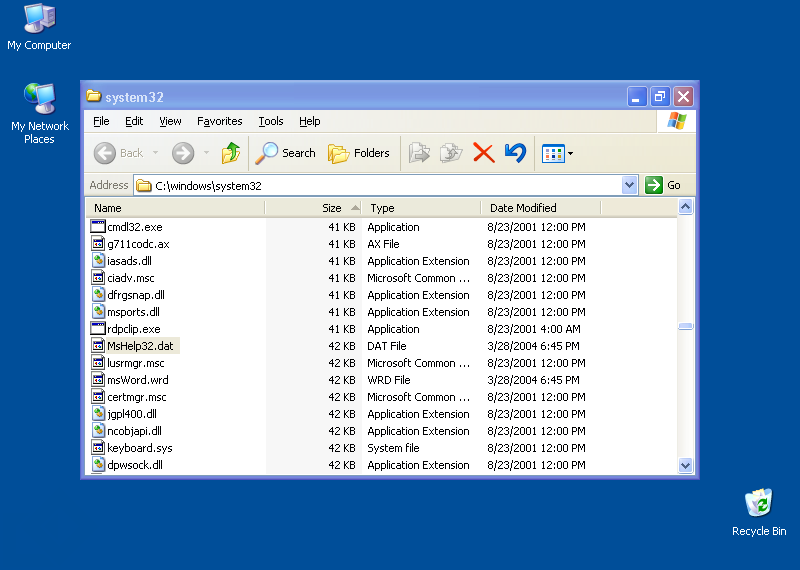
Task: Select the iasads.dll file icon
Action: tap(97, 261)
